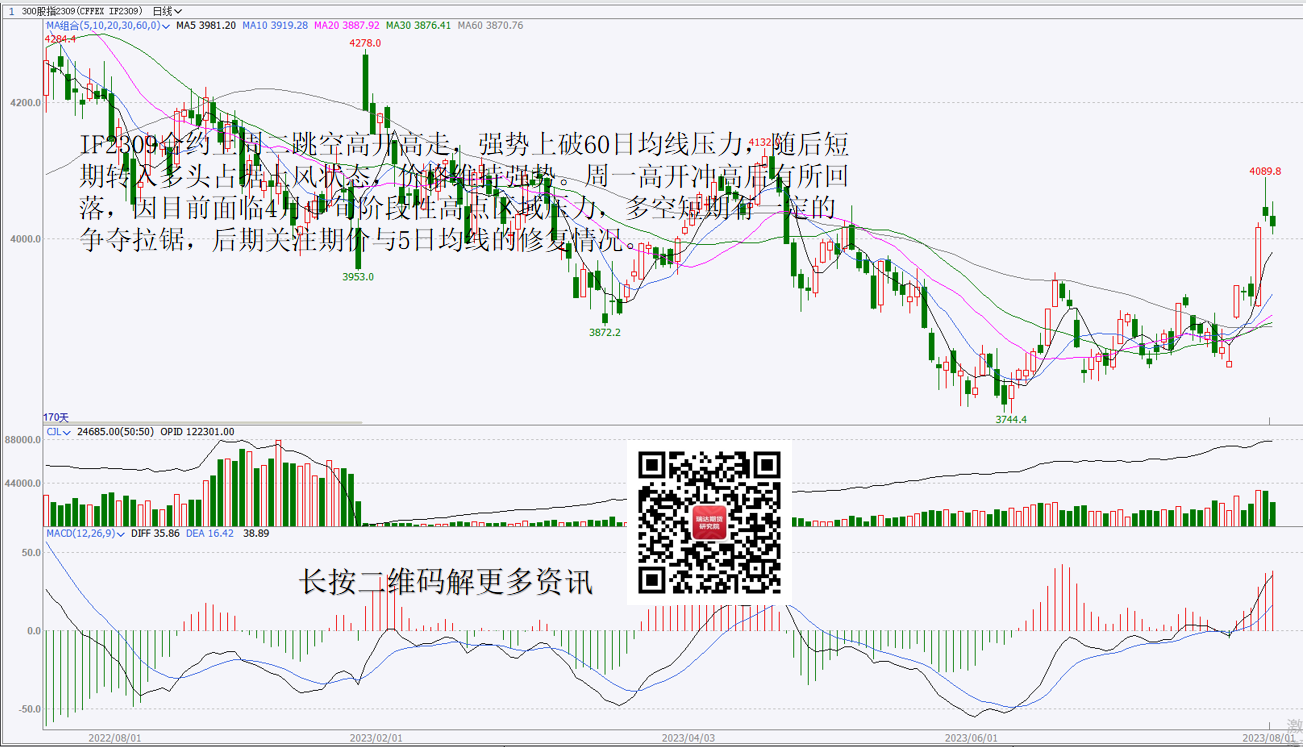Open the 日线 period dropdown
Viewport: 1306px width, 747px height.
click(x=167, y=11)
